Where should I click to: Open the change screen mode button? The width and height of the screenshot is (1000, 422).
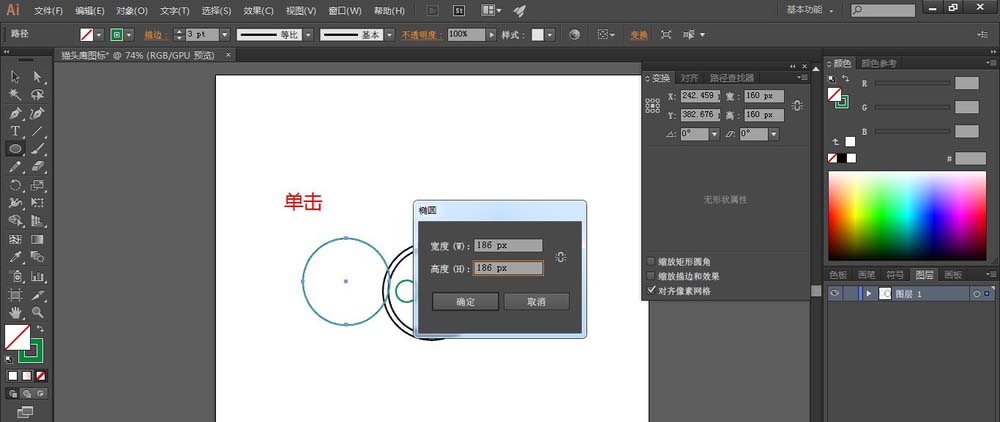25,412
